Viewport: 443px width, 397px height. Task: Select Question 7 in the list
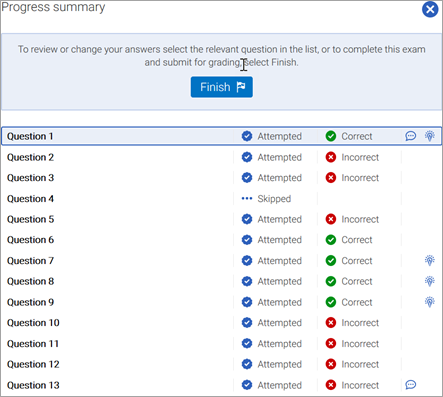pos(222,261)
